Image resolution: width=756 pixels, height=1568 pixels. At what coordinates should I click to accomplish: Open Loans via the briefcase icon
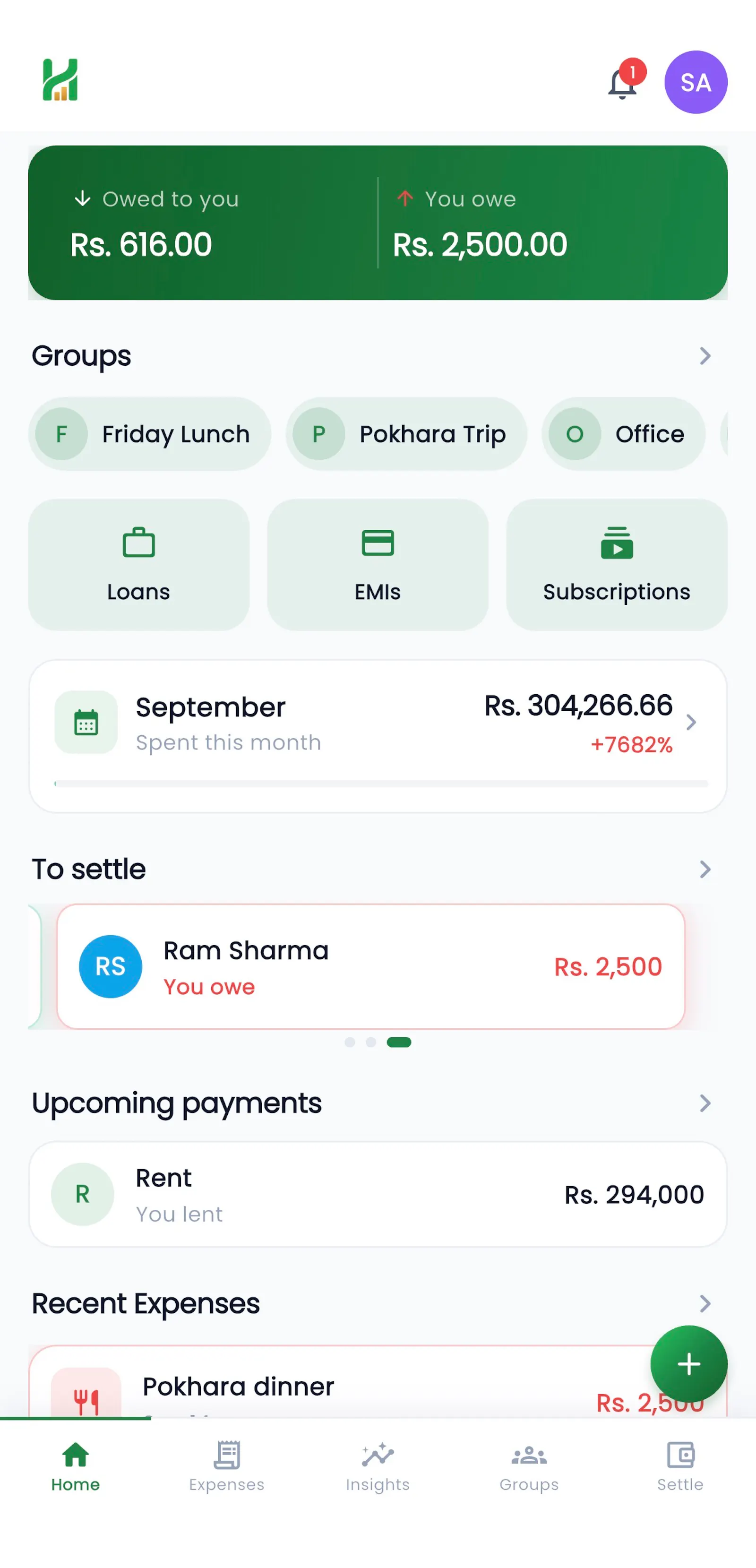coord(139,543)
